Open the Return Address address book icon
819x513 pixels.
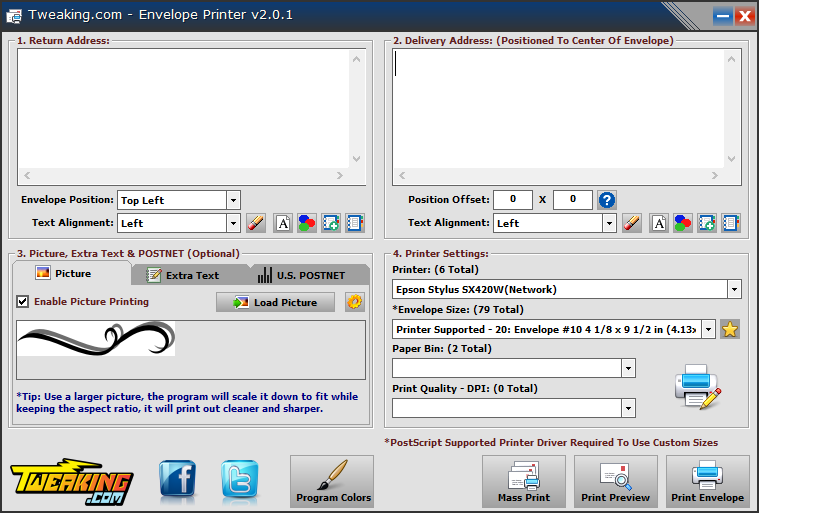point(355,223)
